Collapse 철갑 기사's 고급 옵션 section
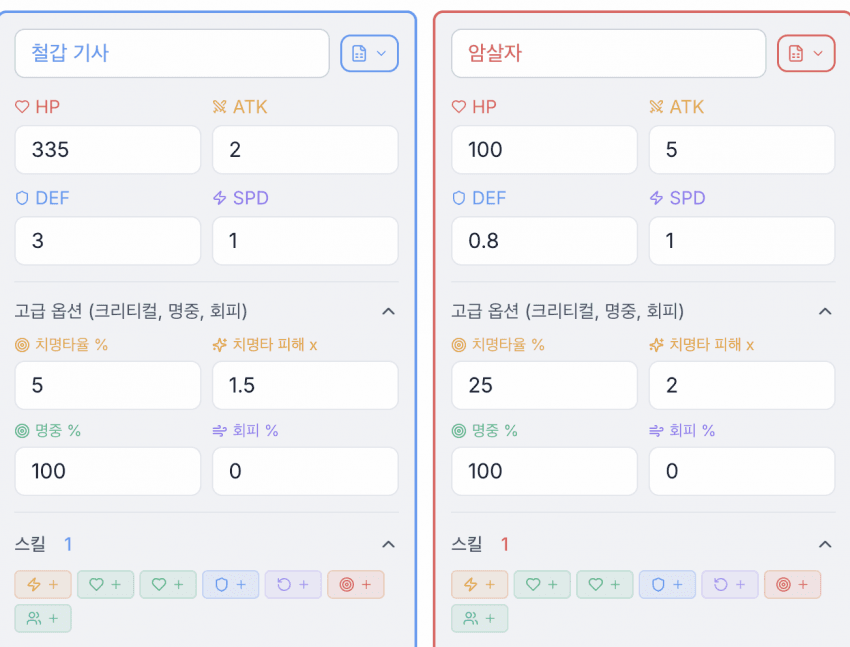Image resolution: width=850 pixels, height=647 pixels. 388,311
